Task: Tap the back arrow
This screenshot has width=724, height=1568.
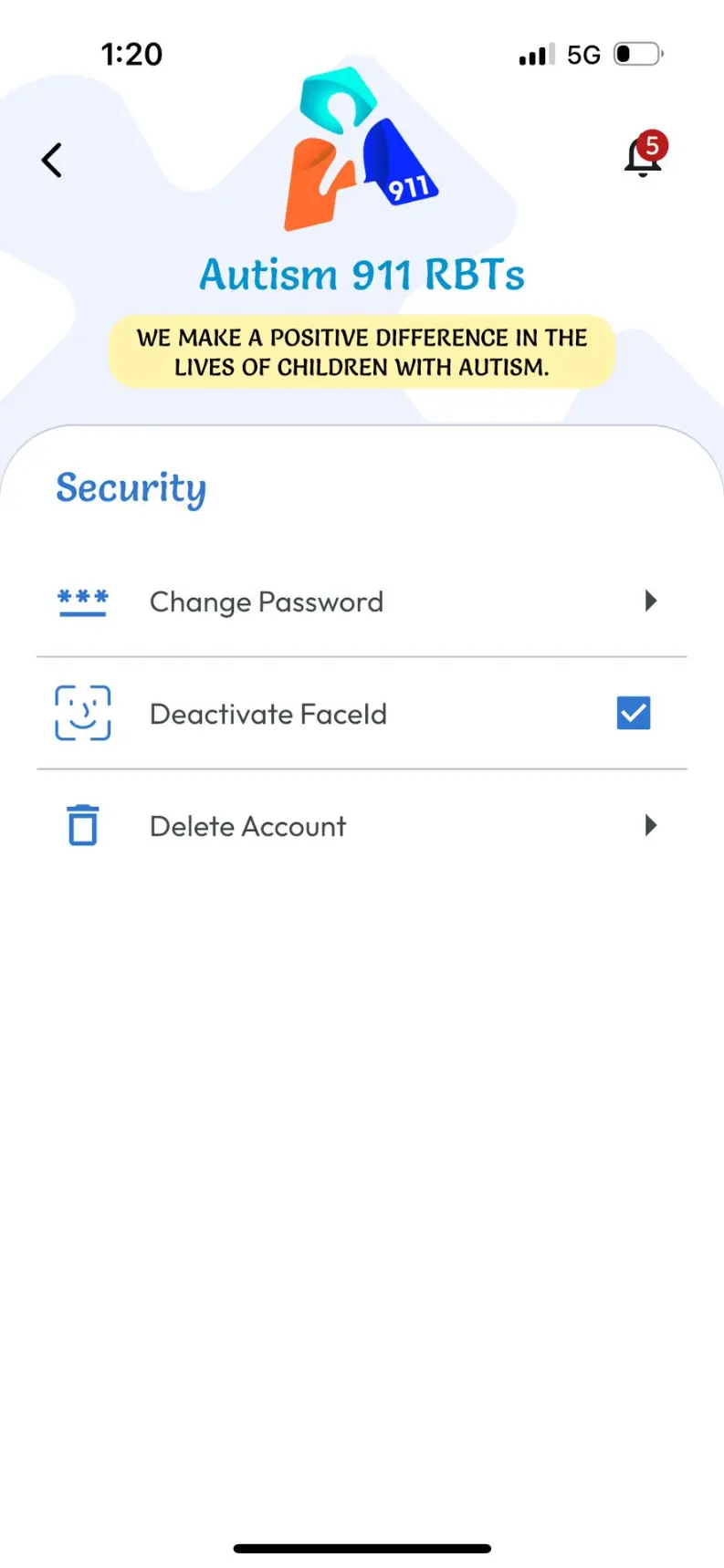Action: click(x=52, y=161)
